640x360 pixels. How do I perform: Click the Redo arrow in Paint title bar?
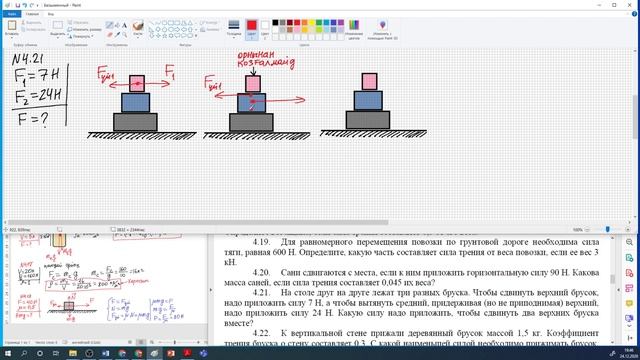tap(31, 5)
